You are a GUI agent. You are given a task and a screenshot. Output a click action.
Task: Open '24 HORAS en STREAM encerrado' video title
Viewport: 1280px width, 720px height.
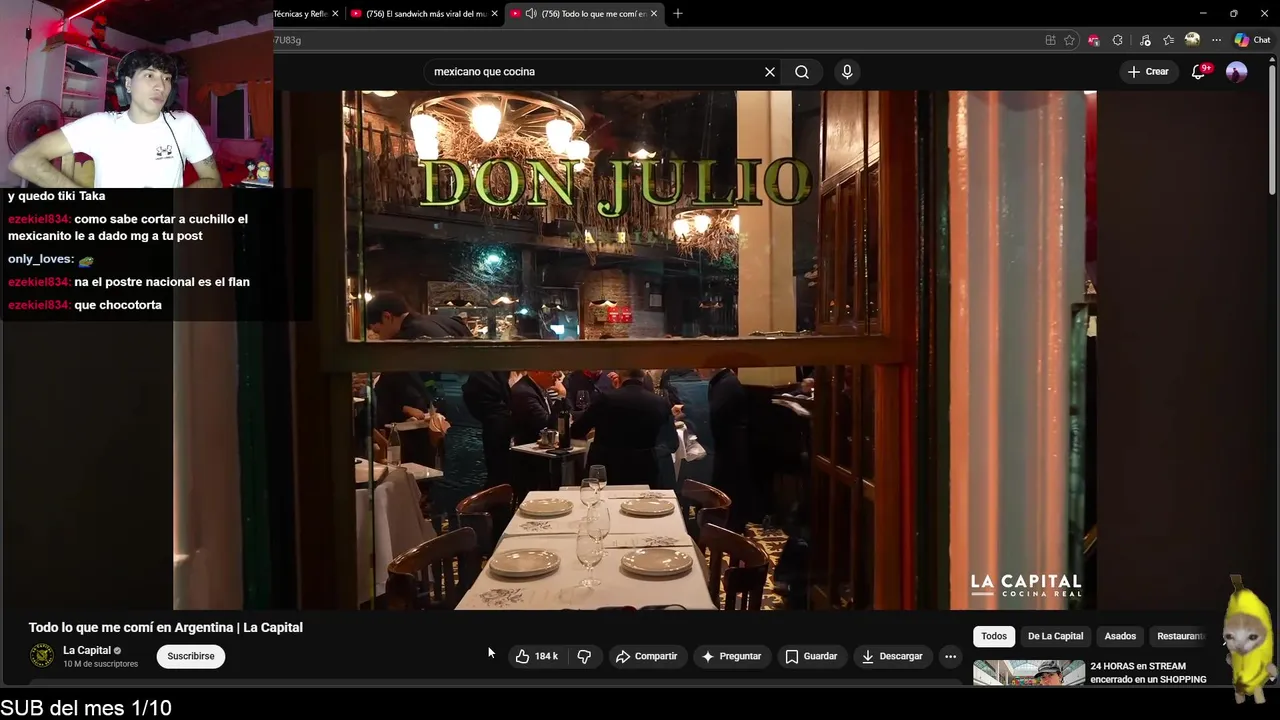1148,673
